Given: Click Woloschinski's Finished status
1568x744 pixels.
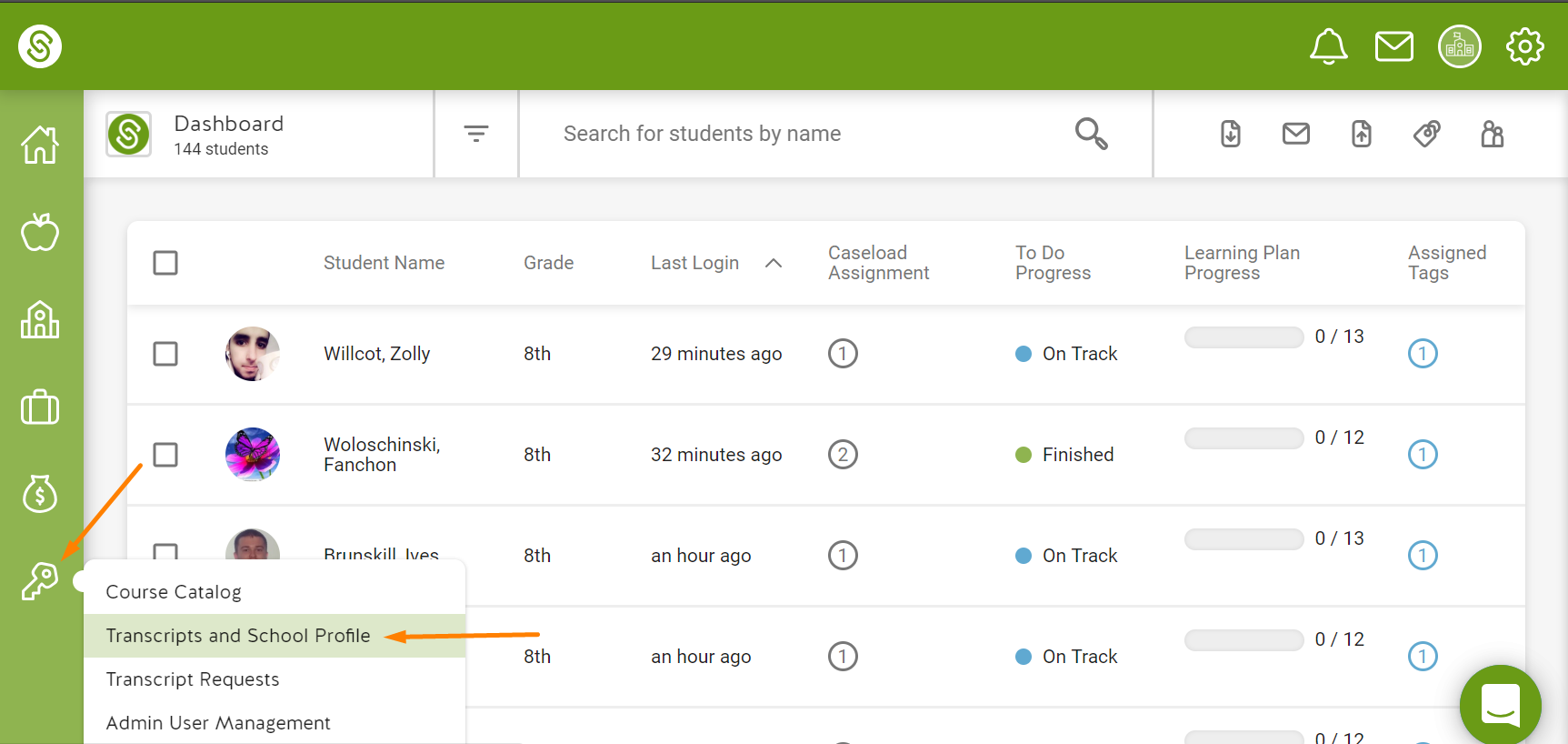Looking at the screenshot, I should (x=1064, y=455).
